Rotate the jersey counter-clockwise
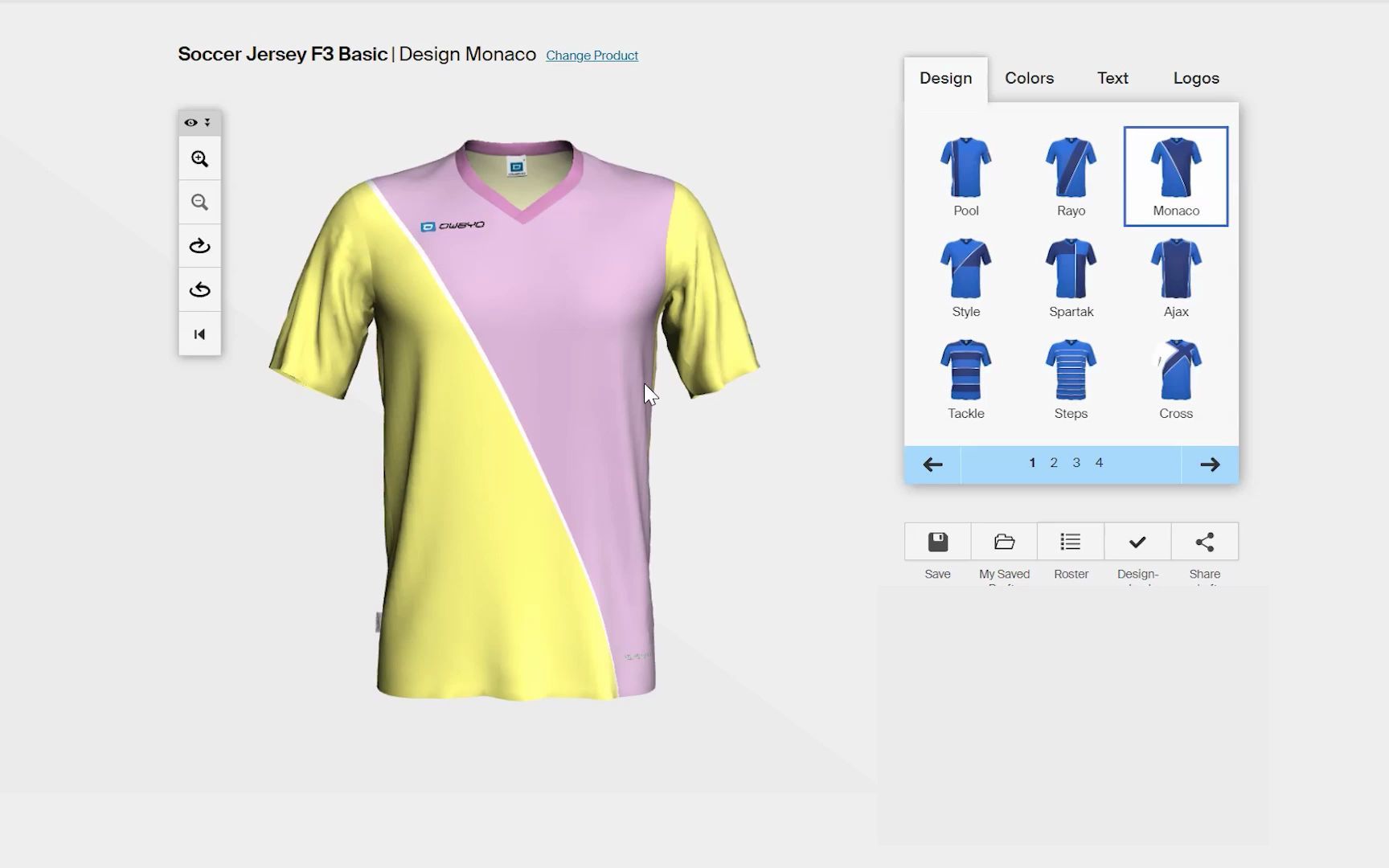Image resolution: width=1389 pixels, height=868 pixels. [x=199, y=290]
